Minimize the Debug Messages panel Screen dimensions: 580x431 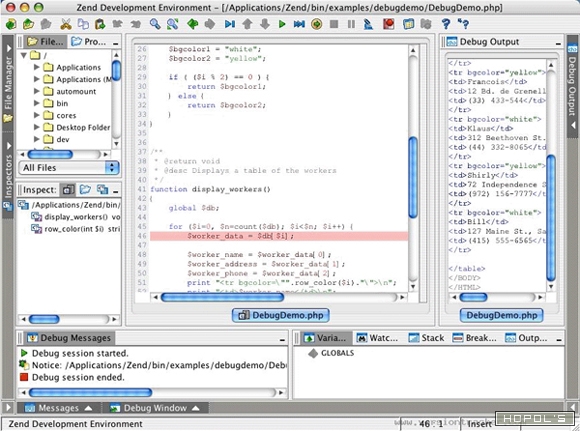click(282, 340)
